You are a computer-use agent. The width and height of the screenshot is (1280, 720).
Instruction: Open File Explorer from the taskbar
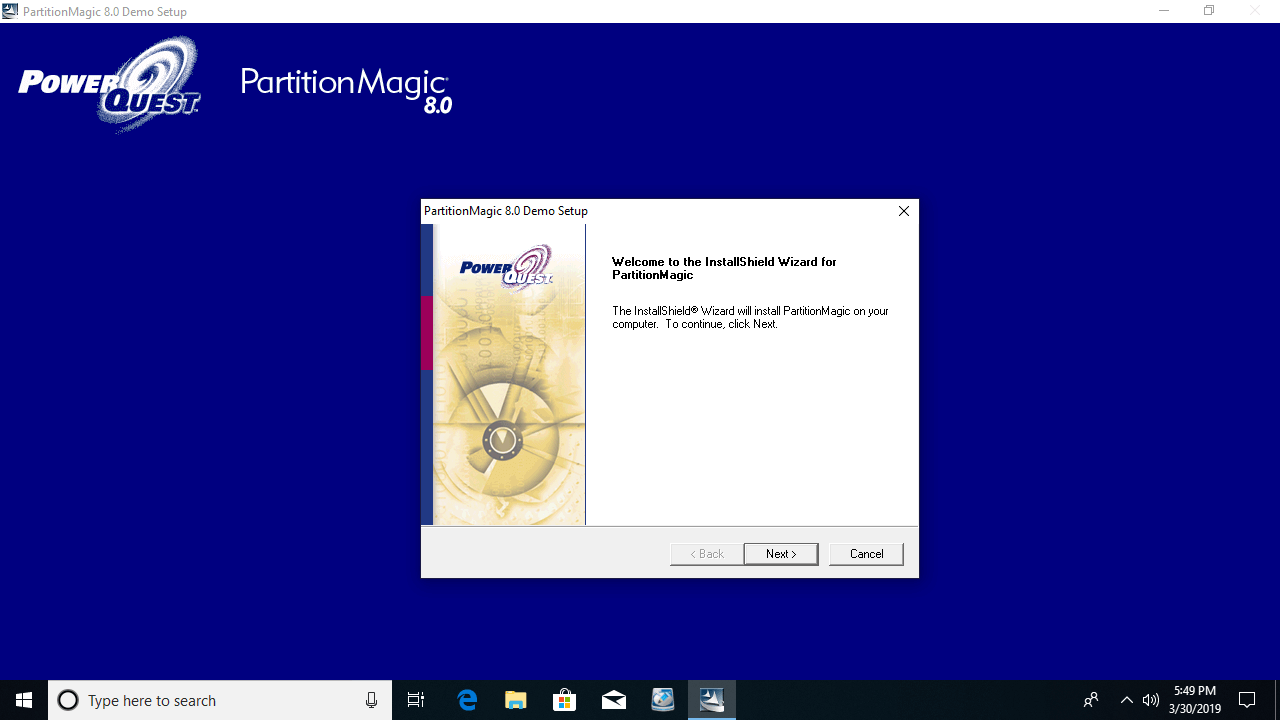pos(516,700)
